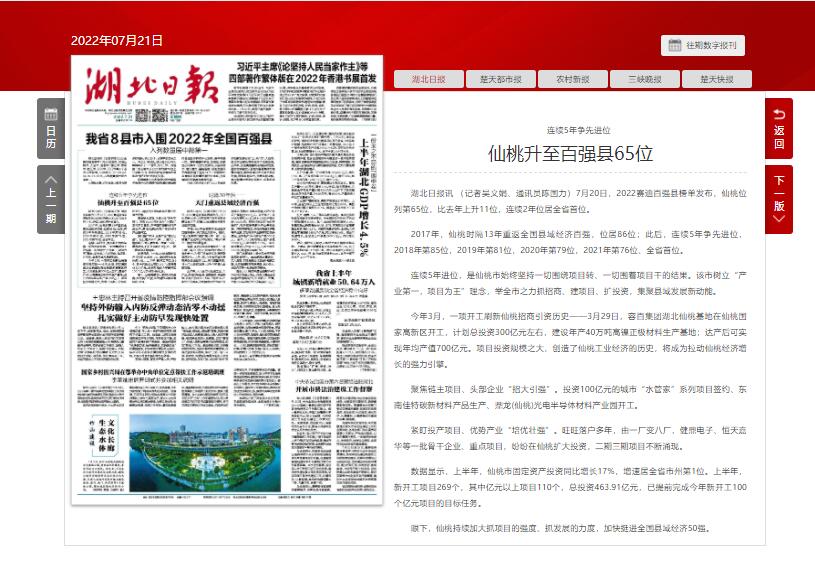Click the last paragraph starting 眼下，仙桃持续加大
This screenshot has height=562, width=815.
560,528
